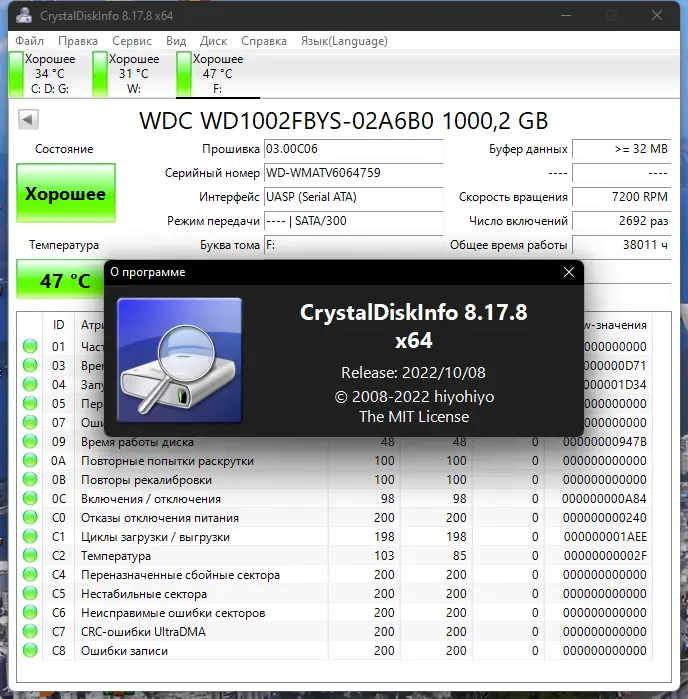The height and width of the screenshot is (699, 688).
Task: Click the status circle for attribute C1
Action: click(x=30, y=536)
